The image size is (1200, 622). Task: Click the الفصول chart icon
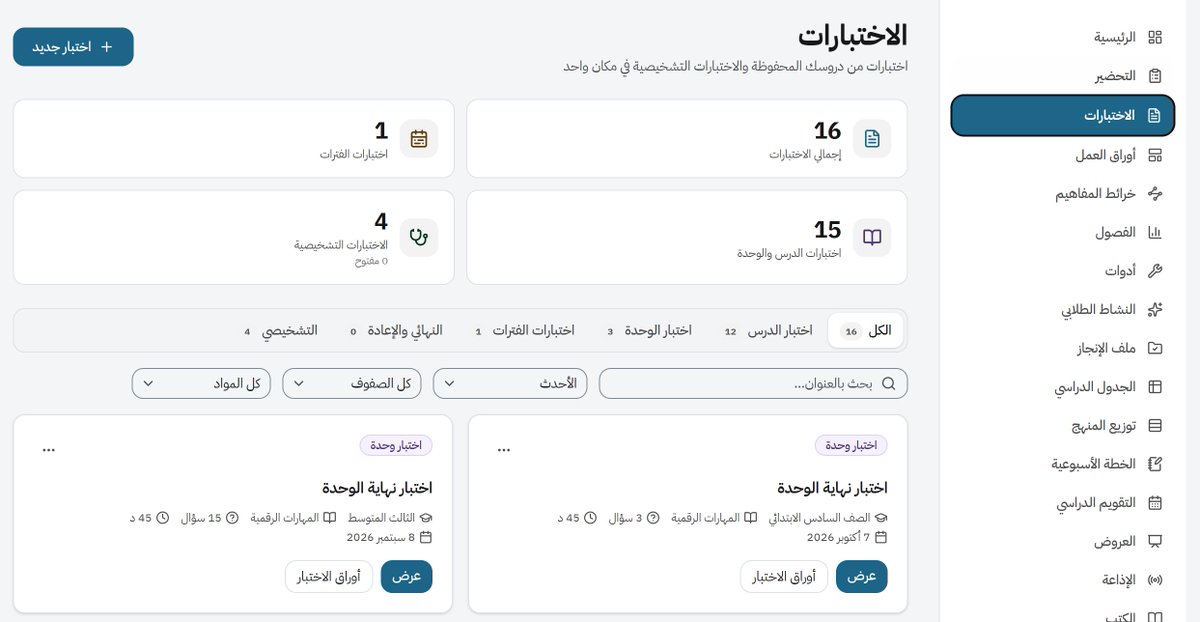point(1155,232)
